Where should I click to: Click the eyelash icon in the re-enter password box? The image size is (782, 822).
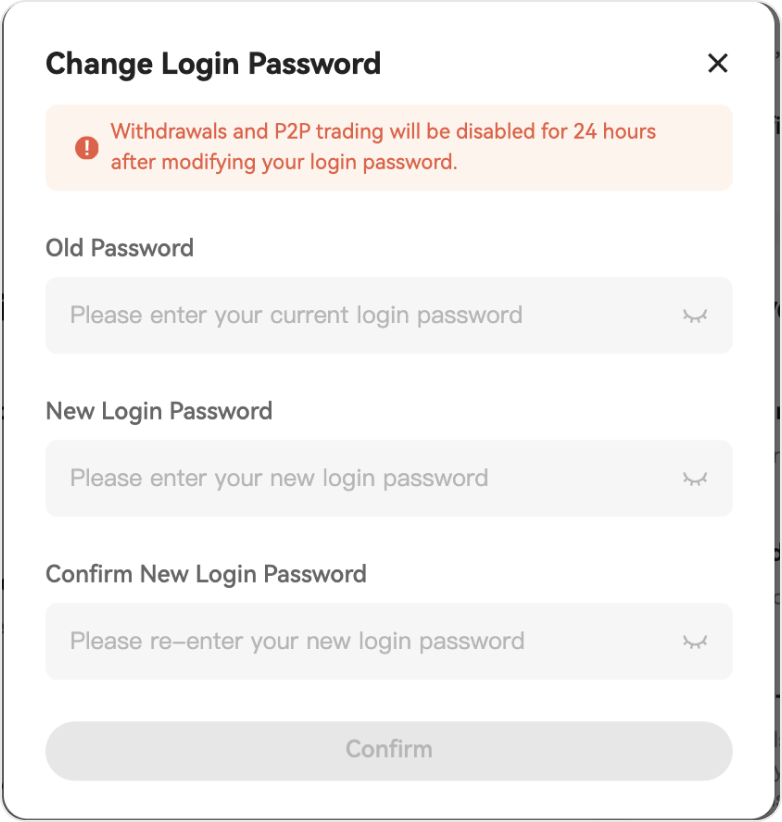695,642
